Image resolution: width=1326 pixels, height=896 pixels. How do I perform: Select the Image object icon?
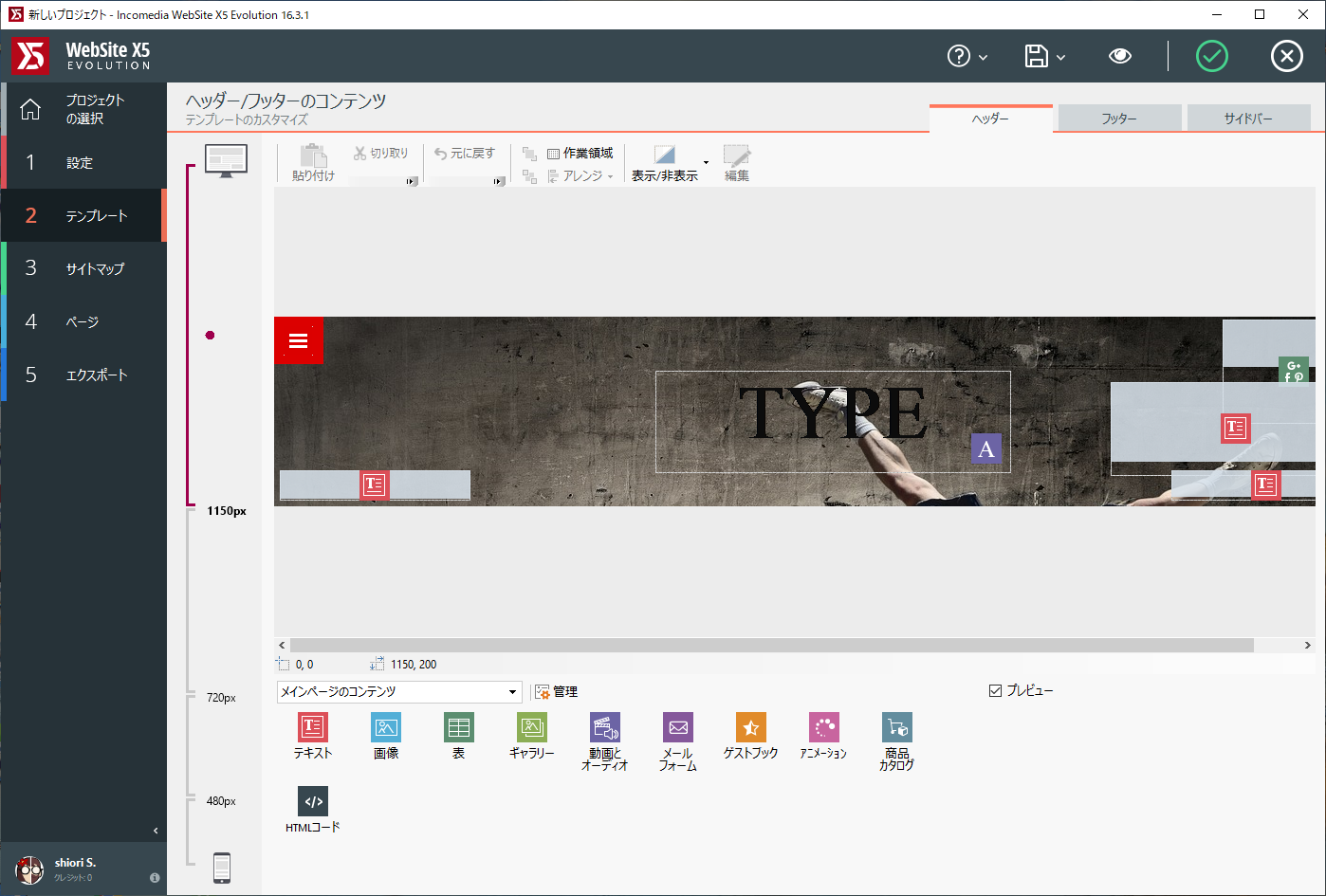(x=385, y=728)
